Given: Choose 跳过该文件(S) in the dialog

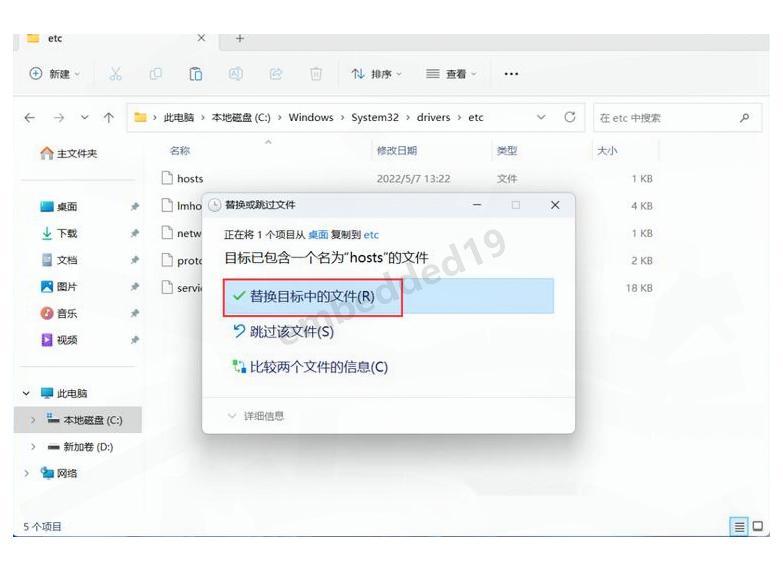Looking at the screenshot, I should pos(284,331).
